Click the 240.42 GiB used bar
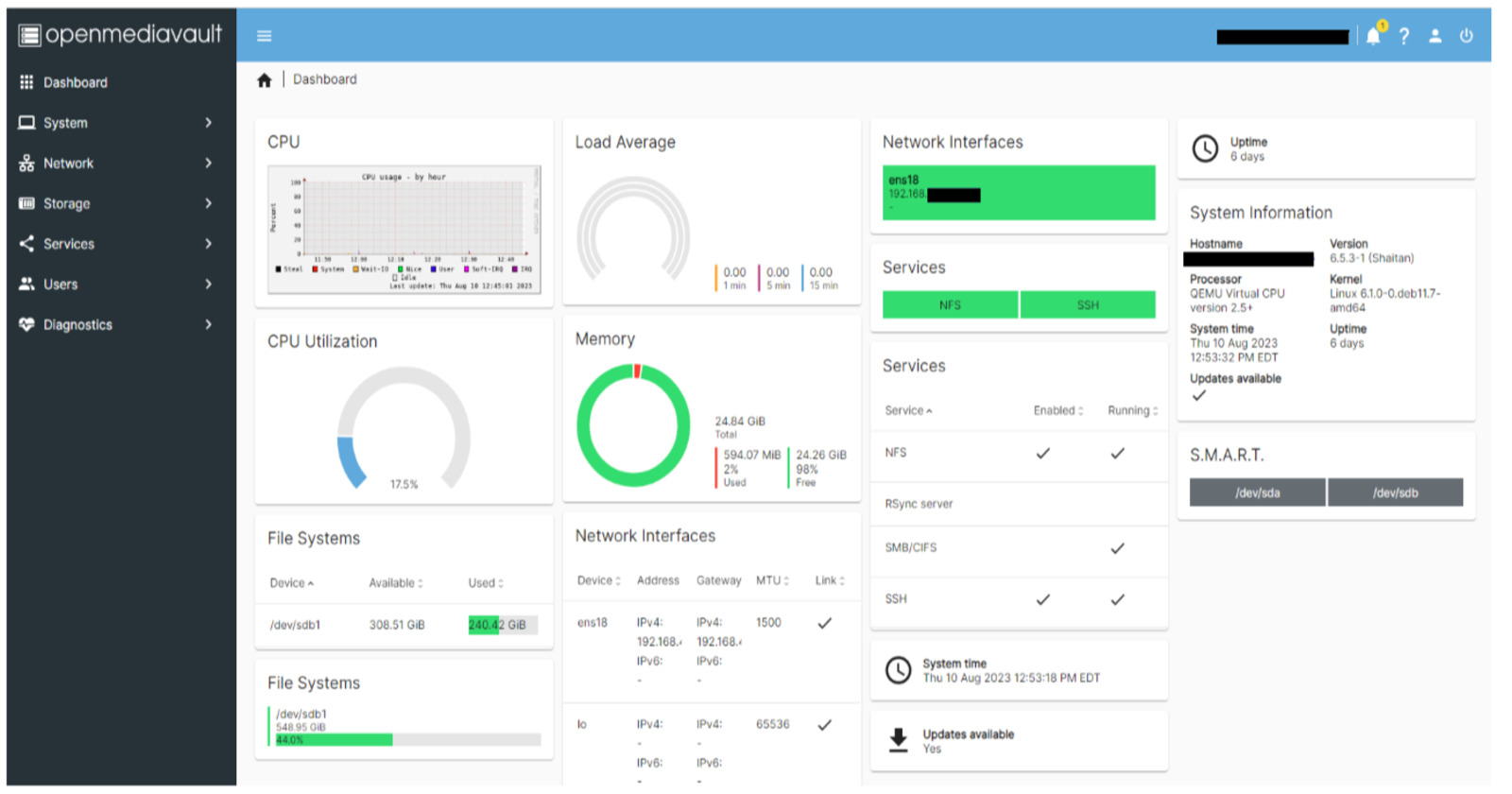The image size is (1512, 794). pos(503,625)
